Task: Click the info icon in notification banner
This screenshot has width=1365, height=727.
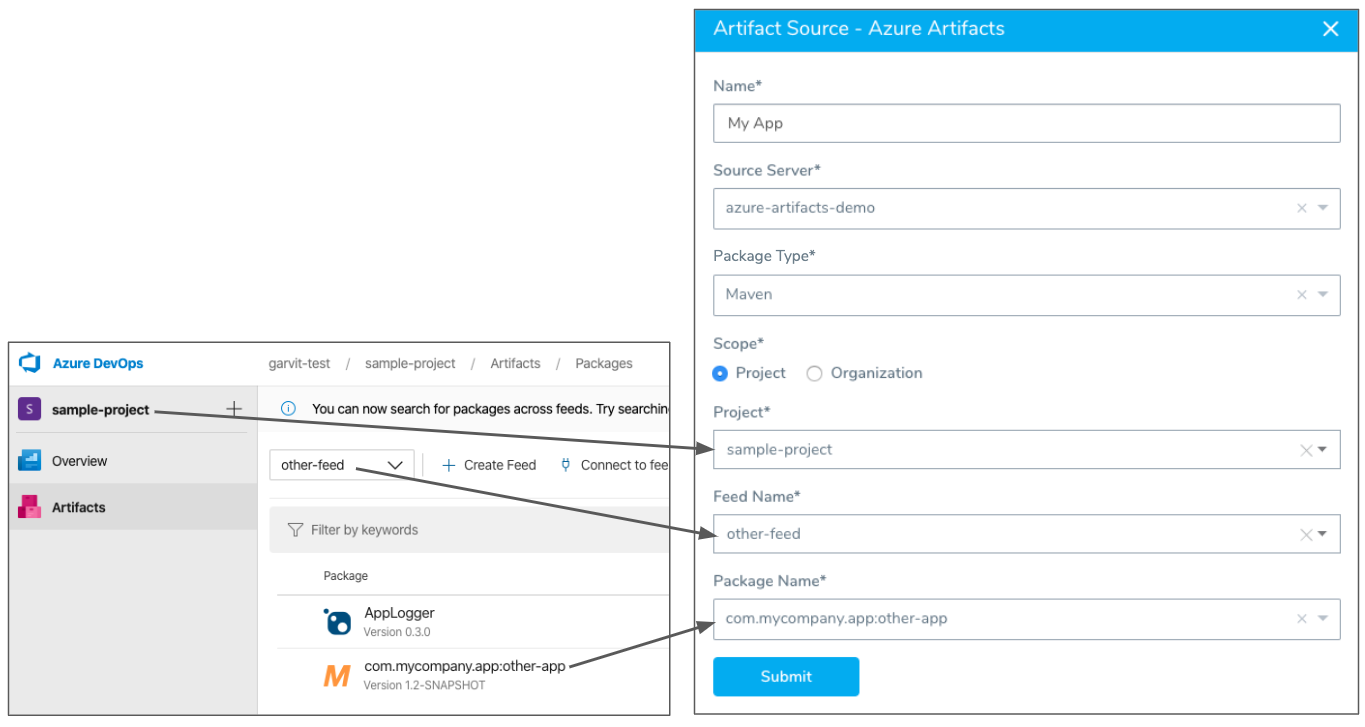Action: point(289,408)
